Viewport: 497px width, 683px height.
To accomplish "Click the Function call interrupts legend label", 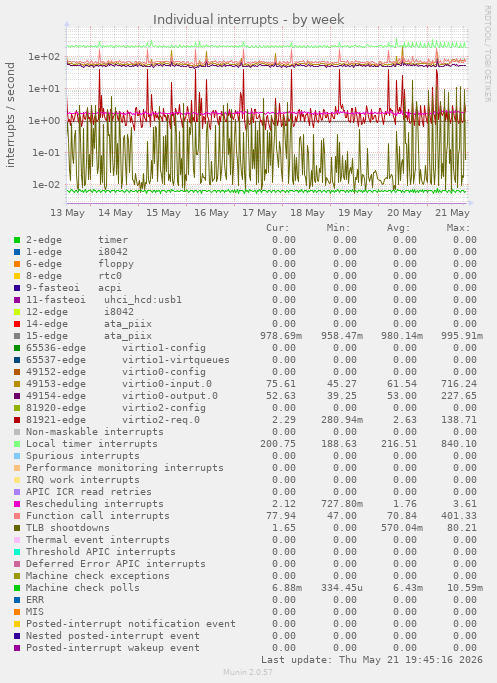I will [x=98, y=516].
